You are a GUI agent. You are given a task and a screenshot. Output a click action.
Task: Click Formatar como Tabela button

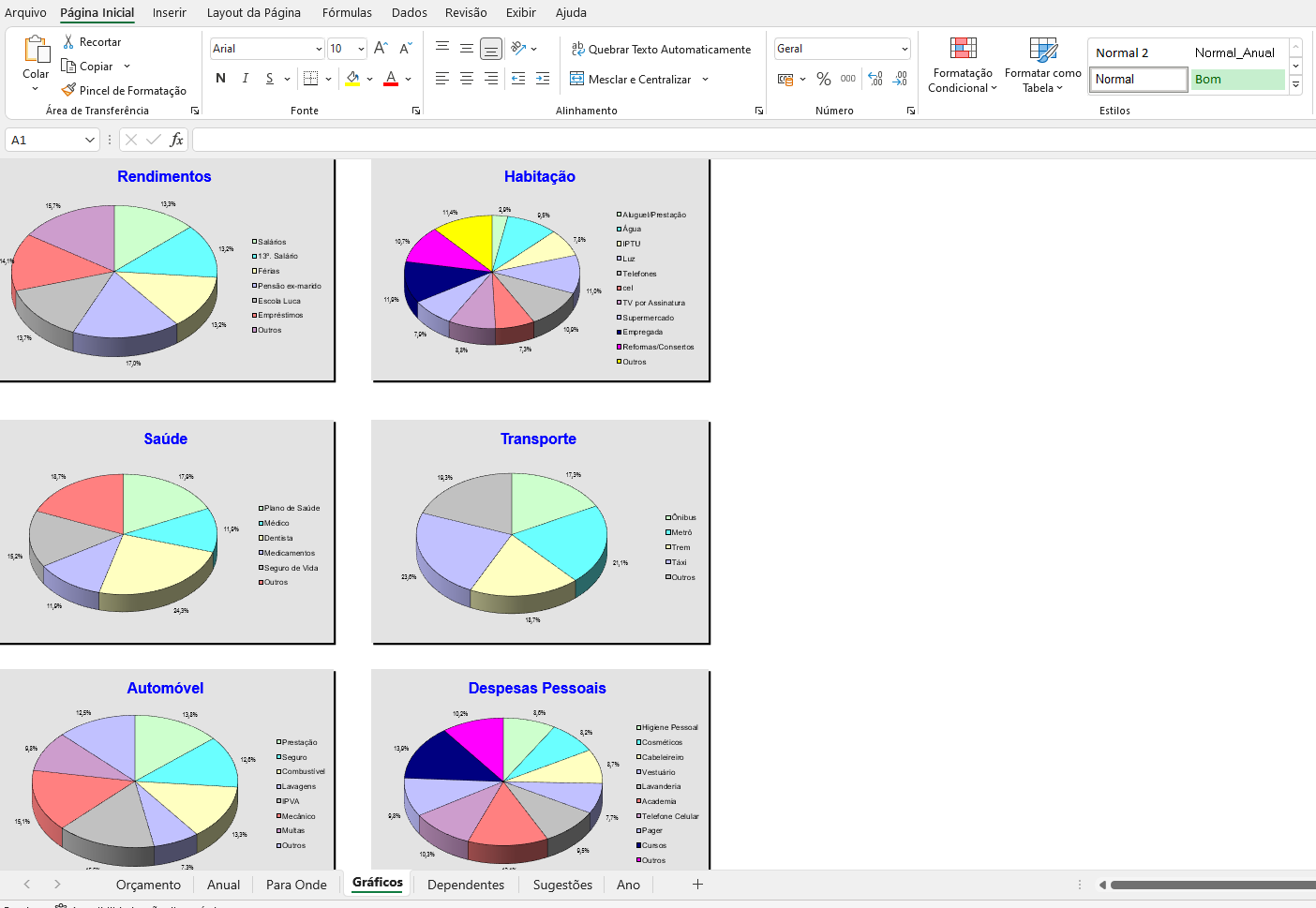1042,64
